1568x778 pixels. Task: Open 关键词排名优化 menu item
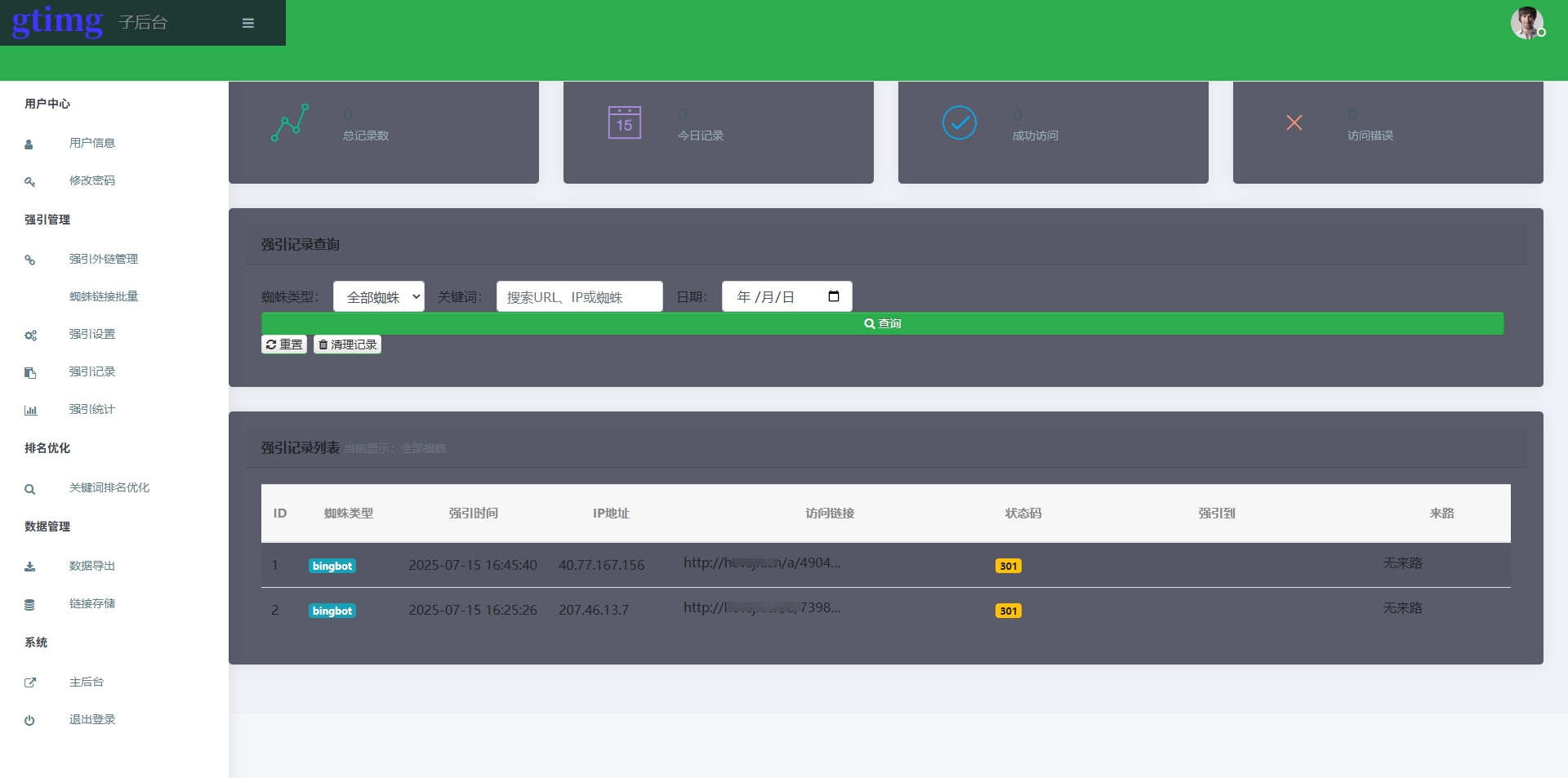coord(109,487)
